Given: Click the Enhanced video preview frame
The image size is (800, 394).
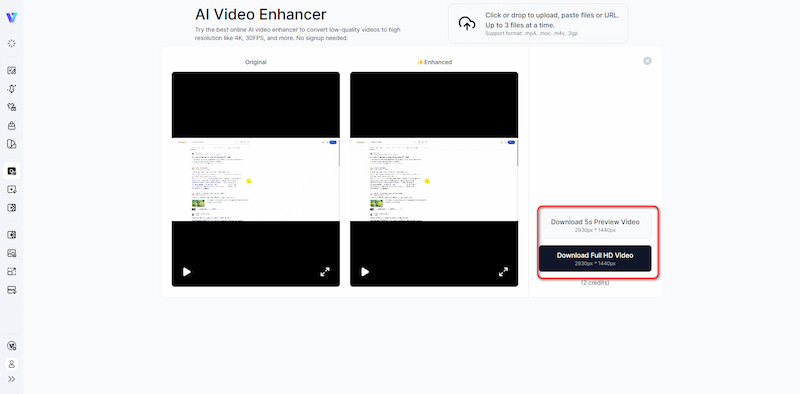Looking at the screenshot, I should [x=434, y=179].
